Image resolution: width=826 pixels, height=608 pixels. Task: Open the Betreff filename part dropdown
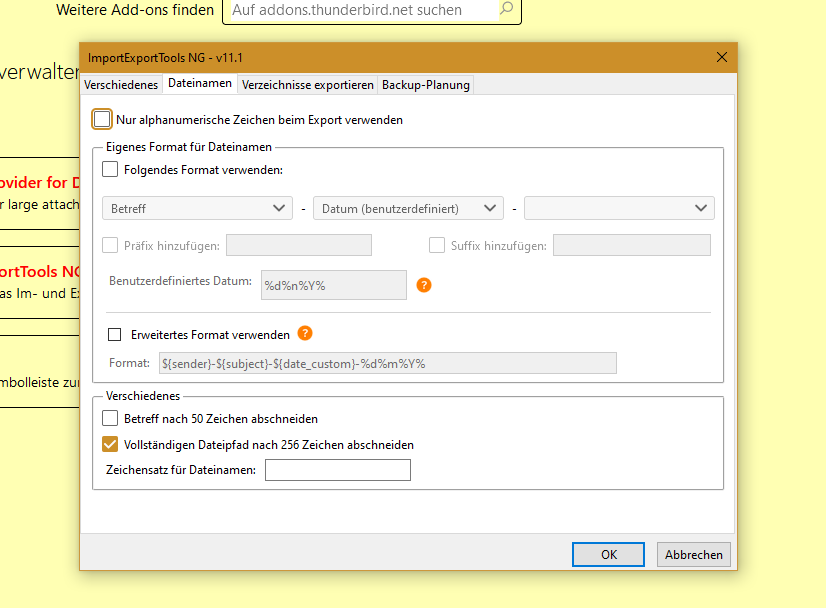[197, 208]
